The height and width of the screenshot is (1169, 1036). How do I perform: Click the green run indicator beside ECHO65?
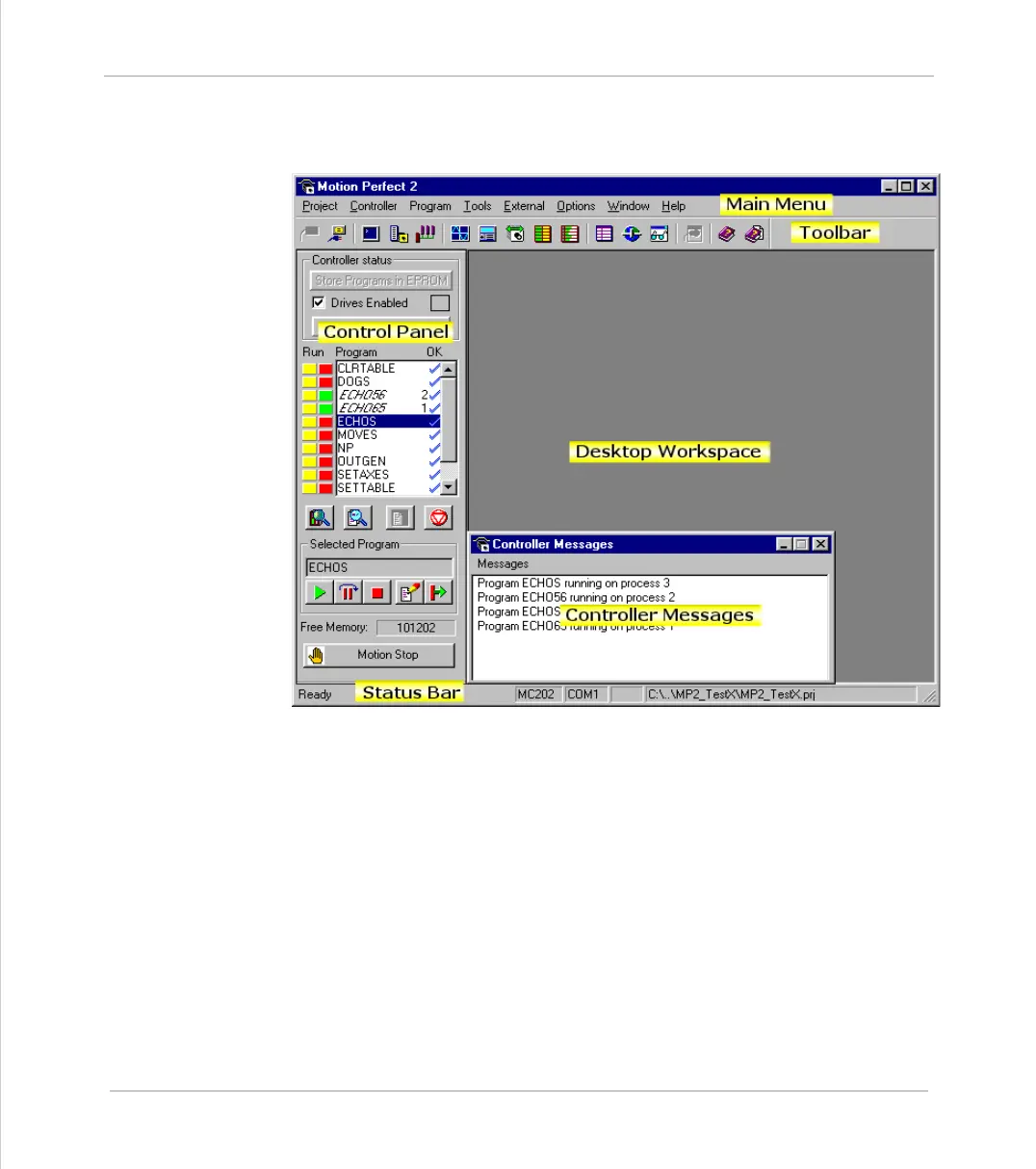tap(325, 408)
